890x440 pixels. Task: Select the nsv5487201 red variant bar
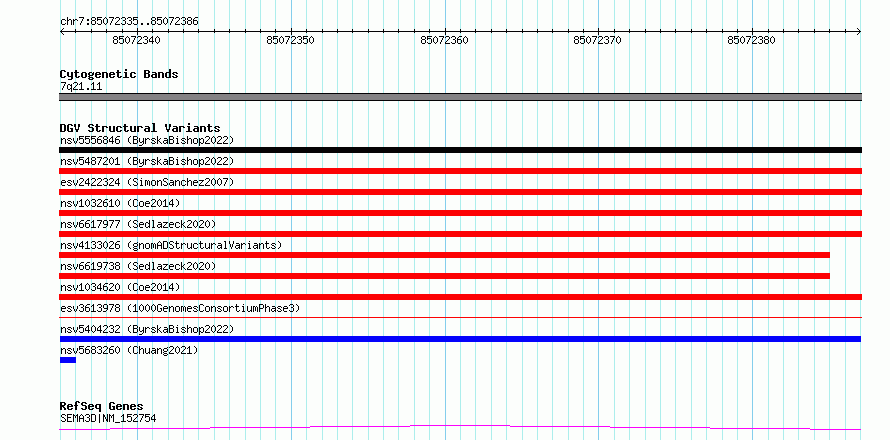[460, 171]
